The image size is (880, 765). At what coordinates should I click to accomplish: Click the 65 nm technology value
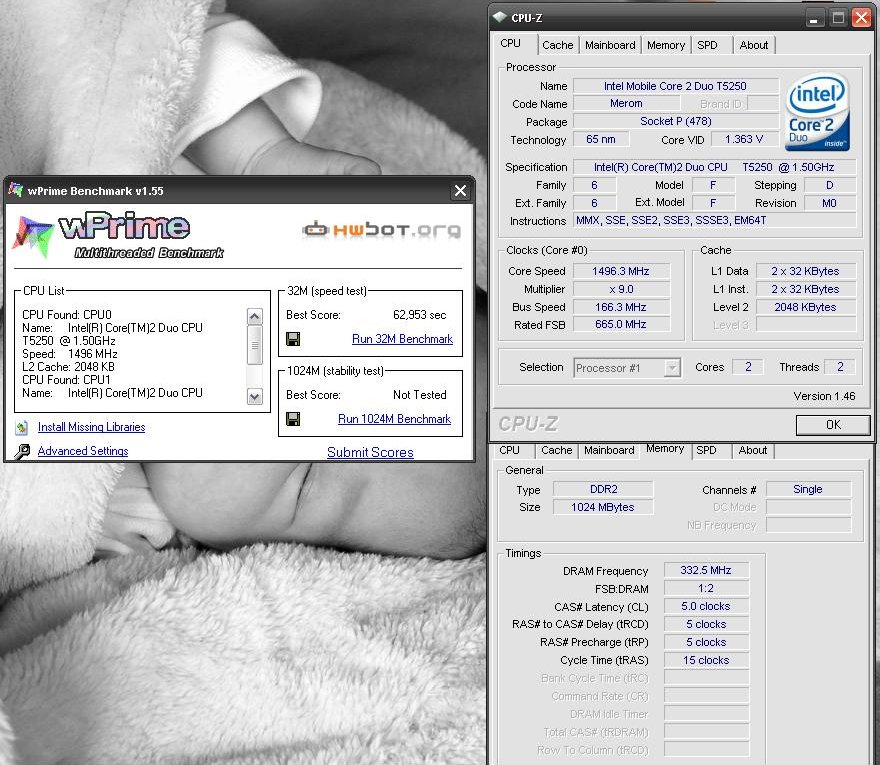coord(601,139)
